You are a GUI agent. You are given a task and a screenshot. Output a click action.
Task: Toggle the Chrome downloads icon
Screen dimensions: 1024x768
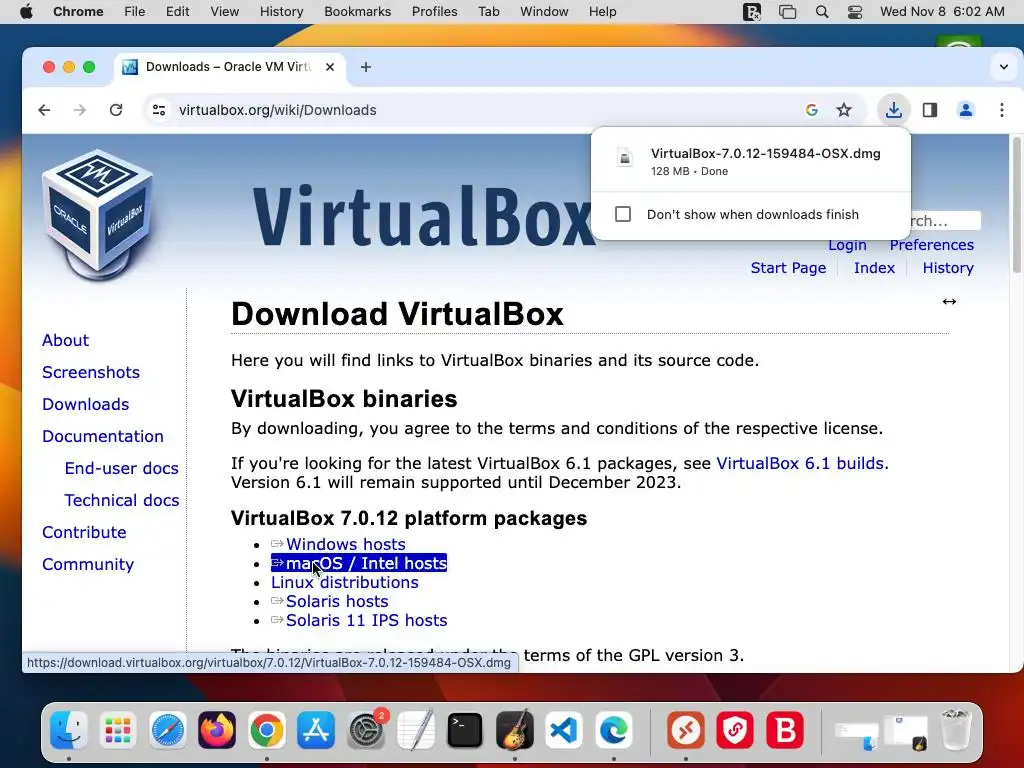click(893, 110)
